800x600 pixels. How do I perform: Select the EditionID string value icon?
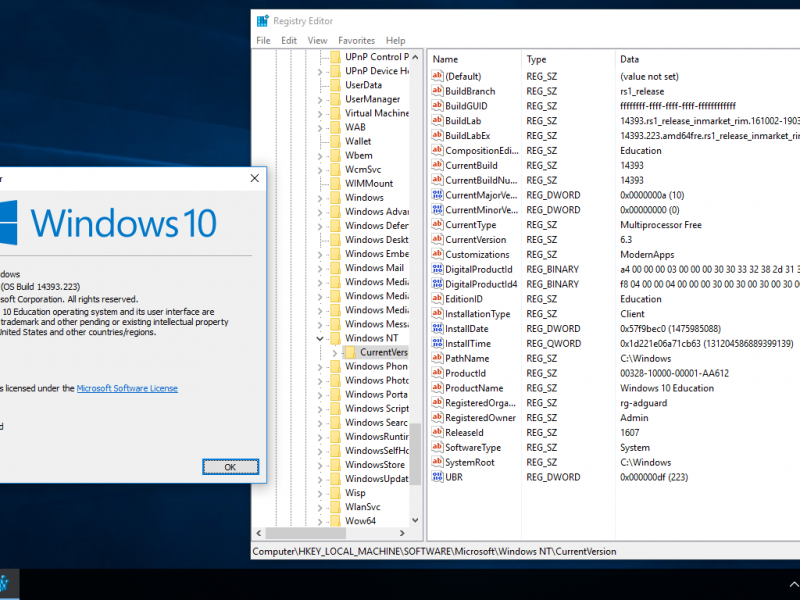(437, 298)
